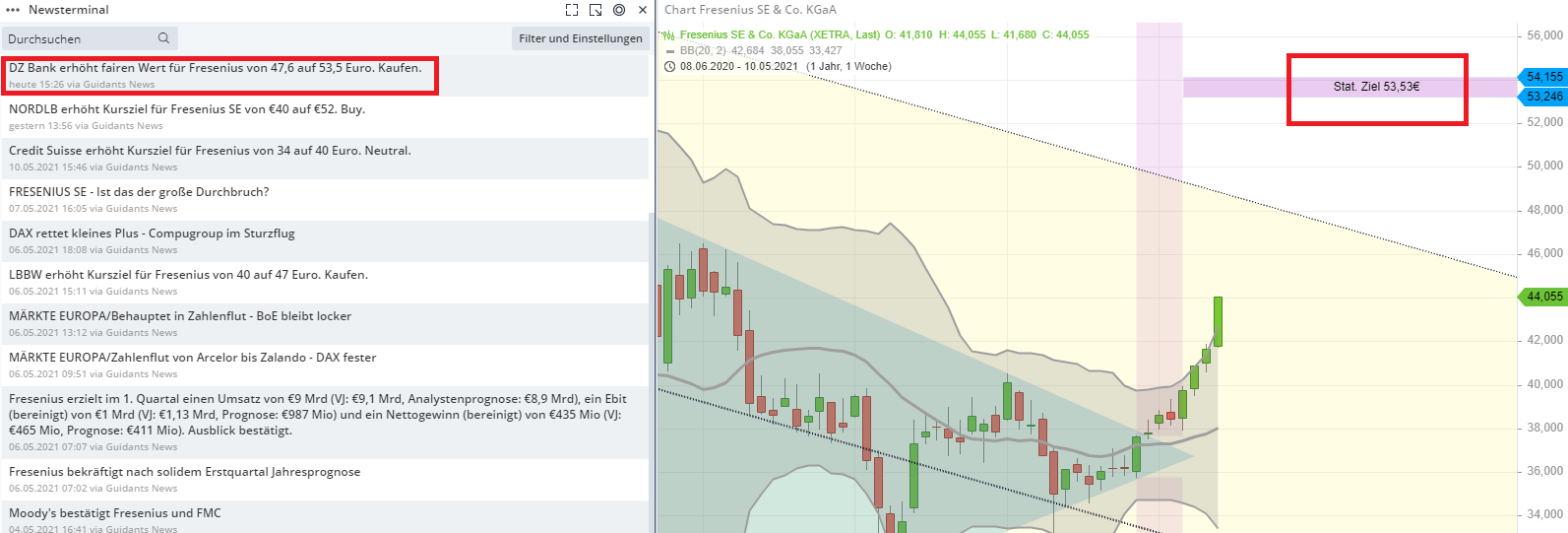Open NORDLB erhöht Kursziel news headline

pyautogui.click(x=187, y=109)
